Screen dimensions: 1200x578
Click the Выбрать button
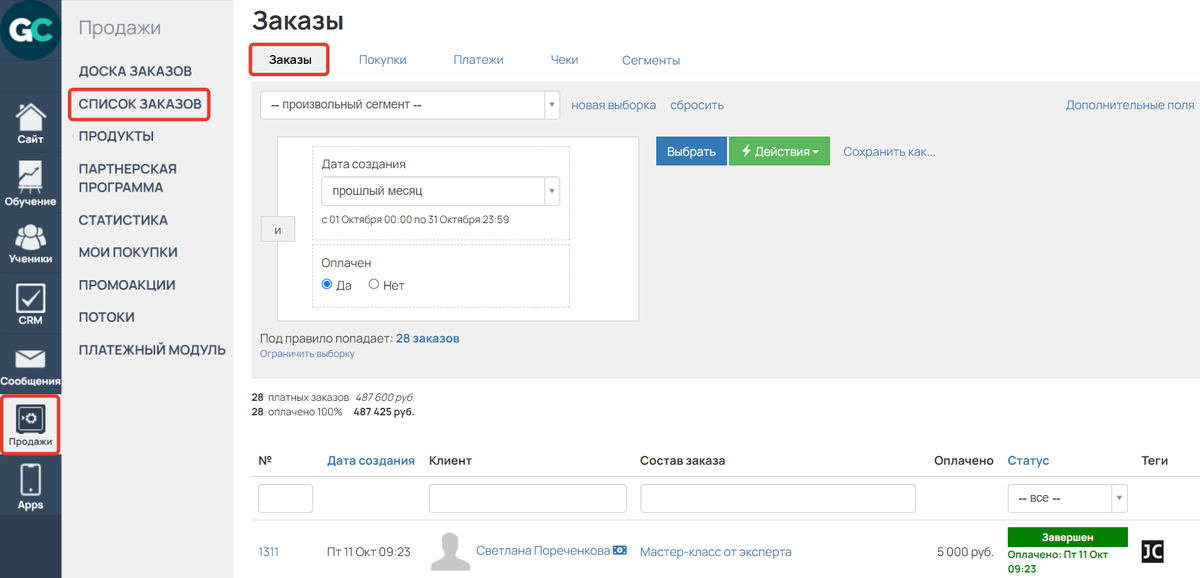tap(691, 152)
